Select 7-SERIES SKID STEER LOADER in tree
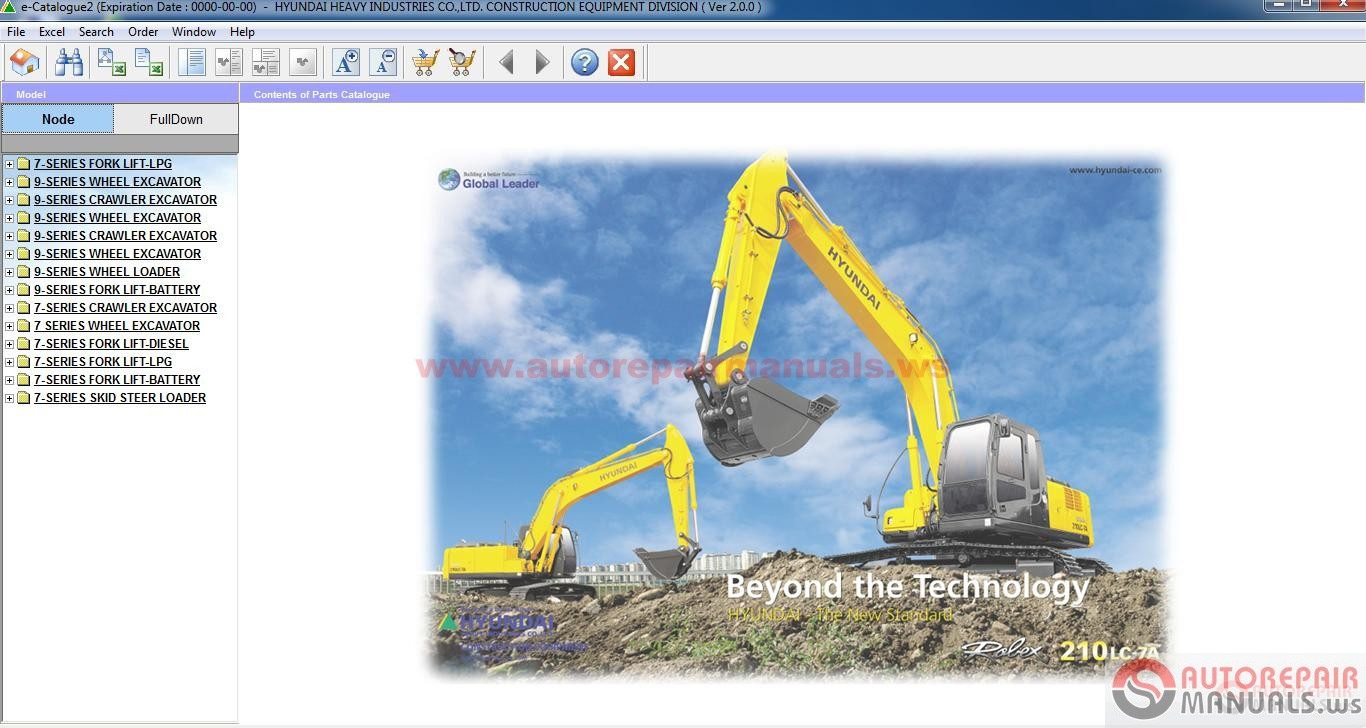This screenshot has width=1366, height=728. point(120,398)
